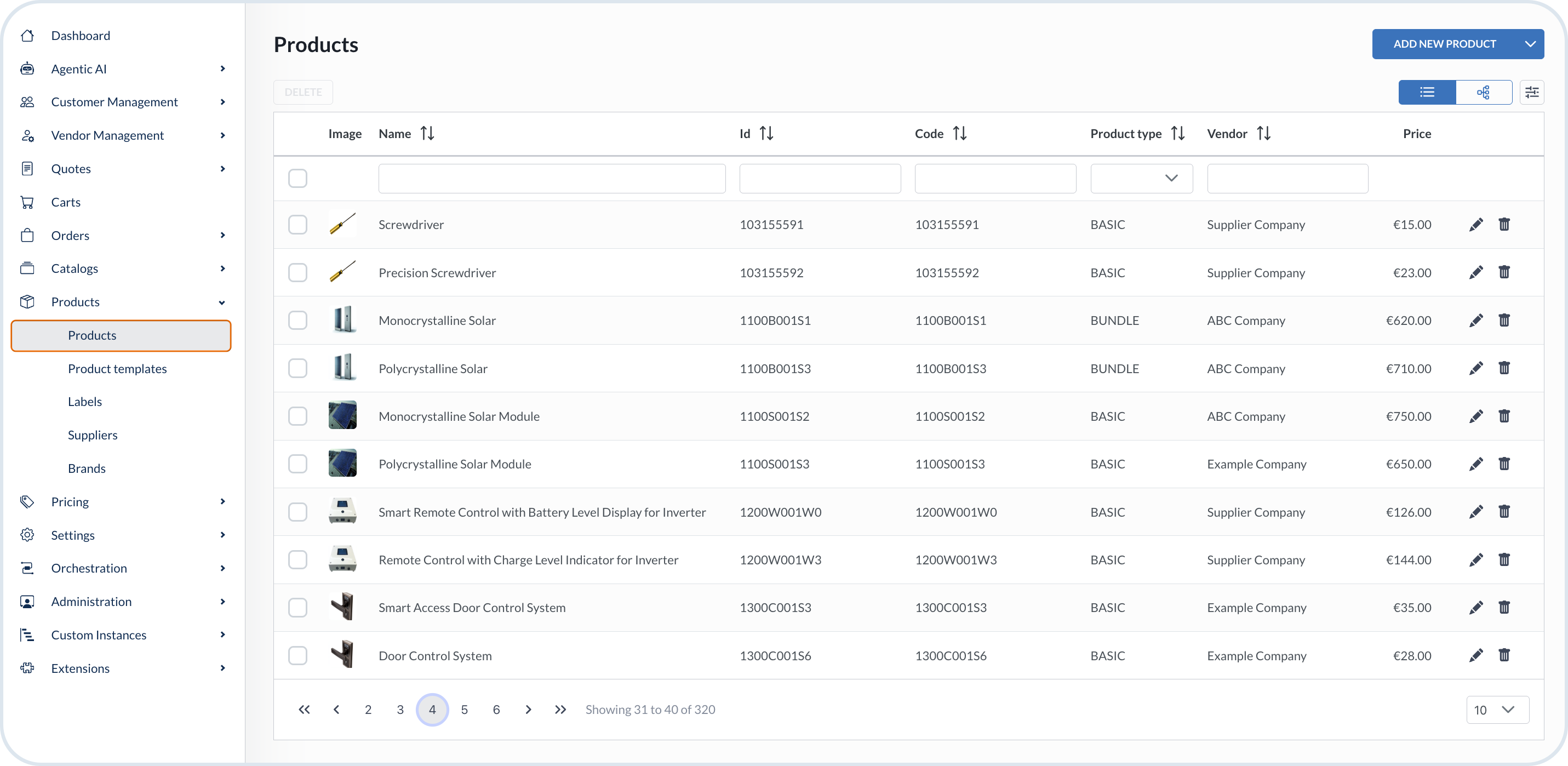The height and width of the screenshot is (766, 1568).
Task: Select list view mode button
Action: 1427,93
